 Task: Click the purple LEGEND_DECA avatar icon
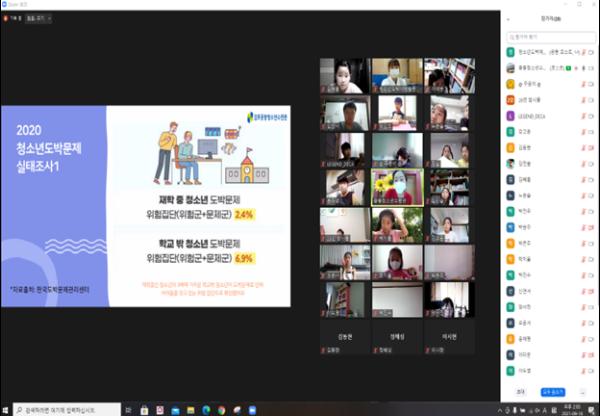click(511, 117)
